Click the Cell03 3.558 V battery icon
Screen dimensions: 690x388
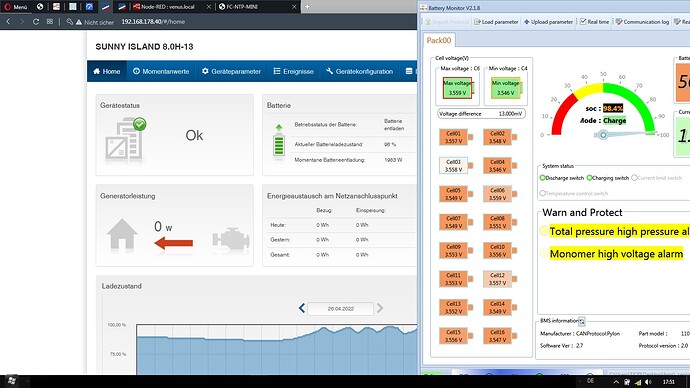pos(456,165)
